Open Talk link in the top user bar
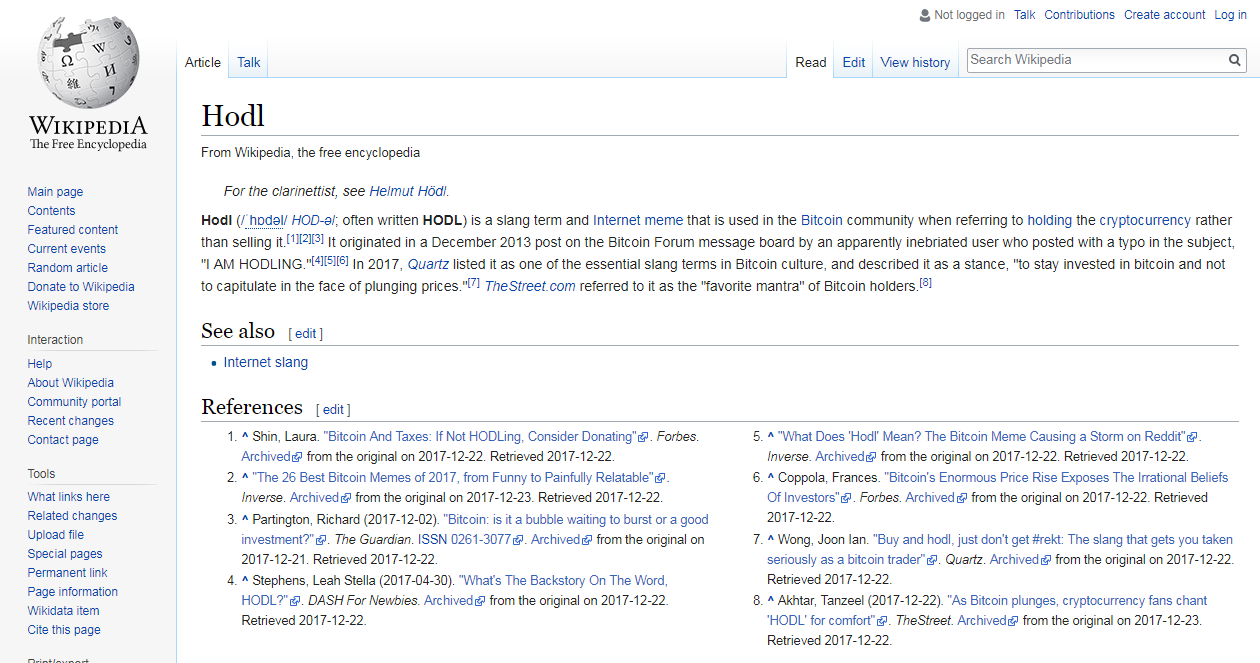Viewport: 1260px width, 663px height. (1025, 15)
